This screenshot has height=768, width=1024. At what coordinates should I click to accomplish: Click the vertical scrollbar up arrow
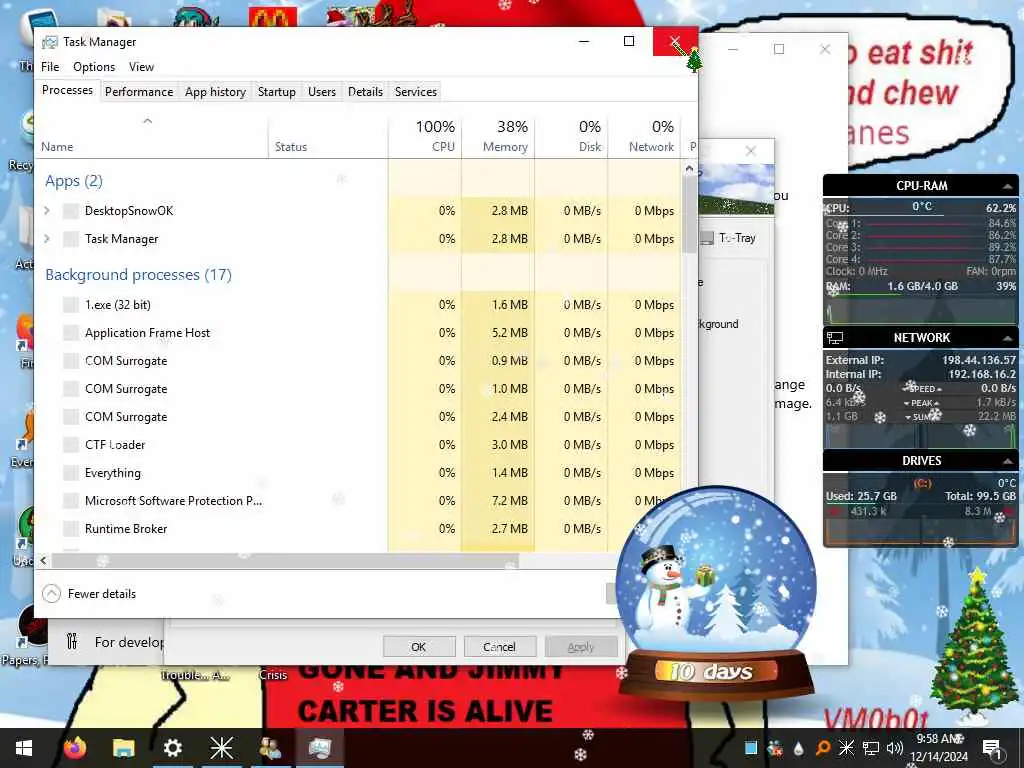(x=689, y=168)
